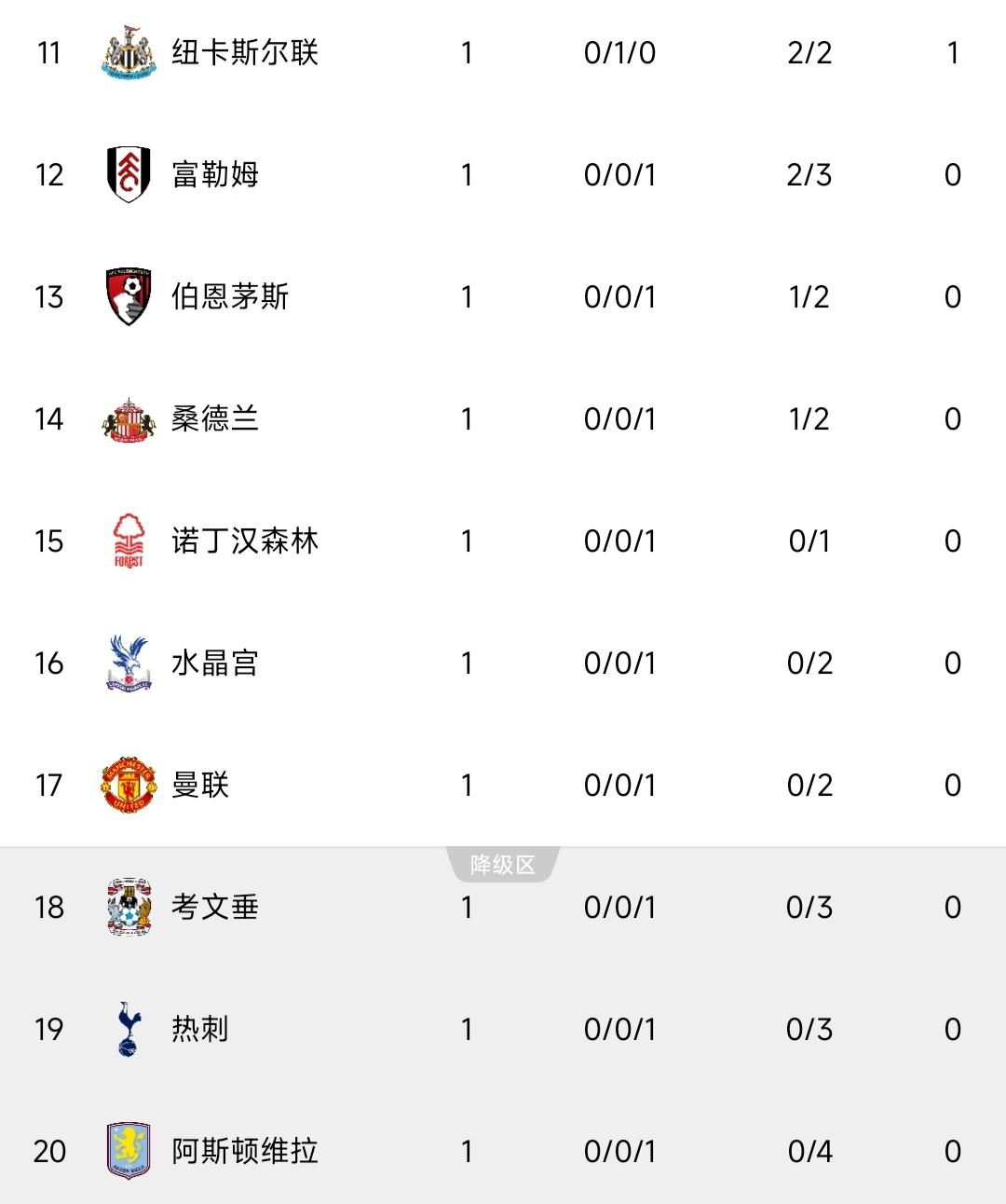Tap the 降级区 relegation zone label

click(503, 865)
